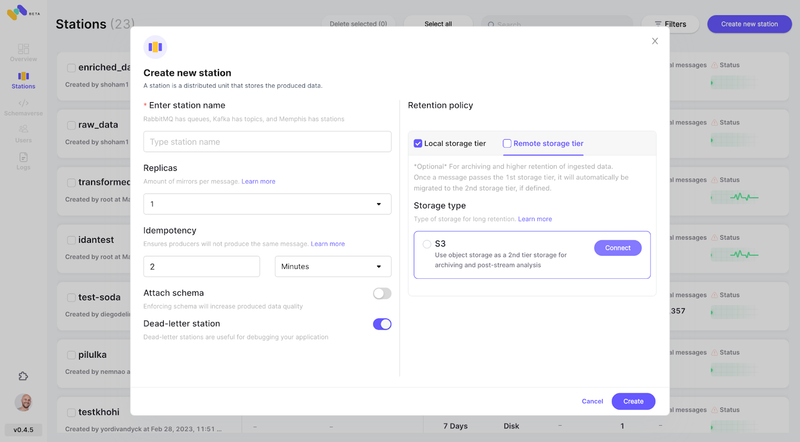Open the Overview page in sidebar

23,52
